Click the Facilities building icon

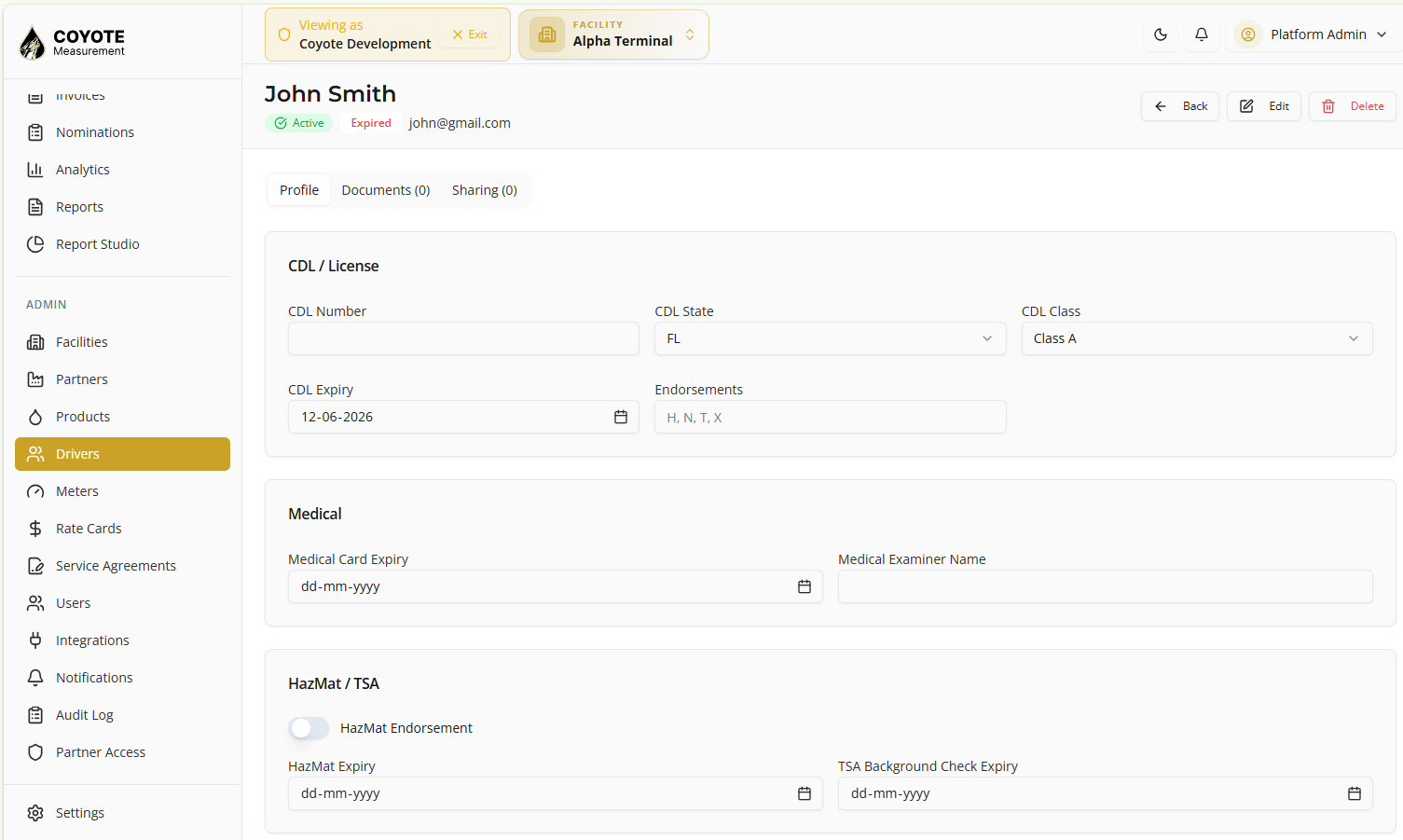coord(35,342)
